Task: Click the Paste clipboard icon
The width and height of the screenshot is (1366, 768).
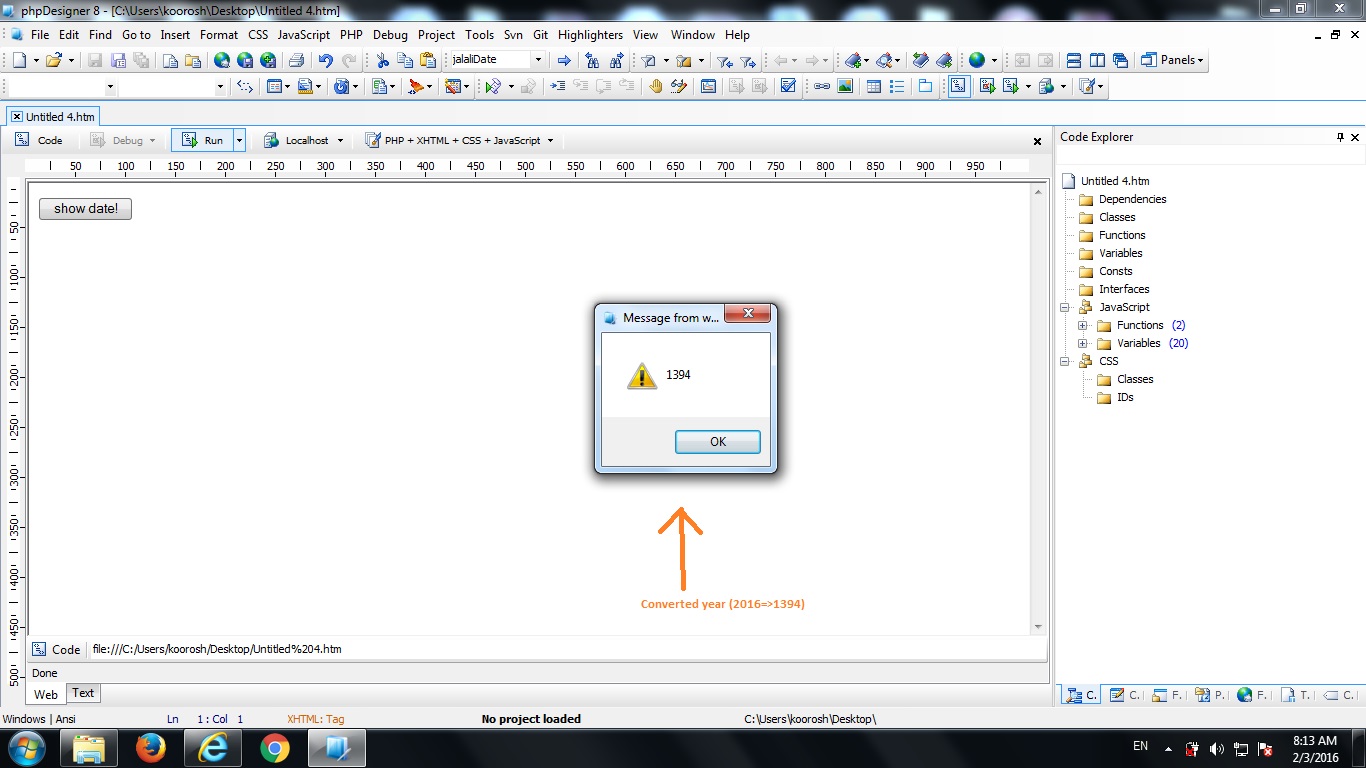Action: coord(427,60)
